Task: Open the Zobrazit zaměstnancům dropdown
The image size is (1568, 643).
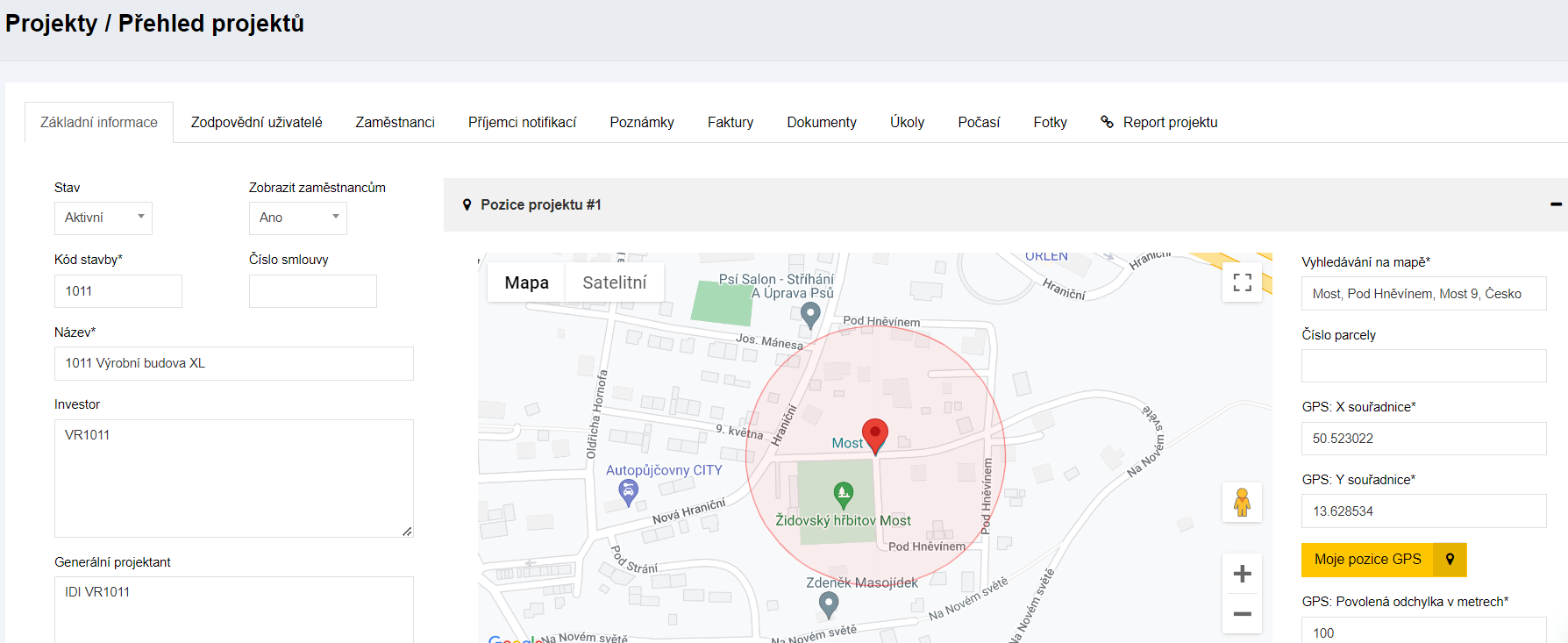Action: click(x=298, y=218)
